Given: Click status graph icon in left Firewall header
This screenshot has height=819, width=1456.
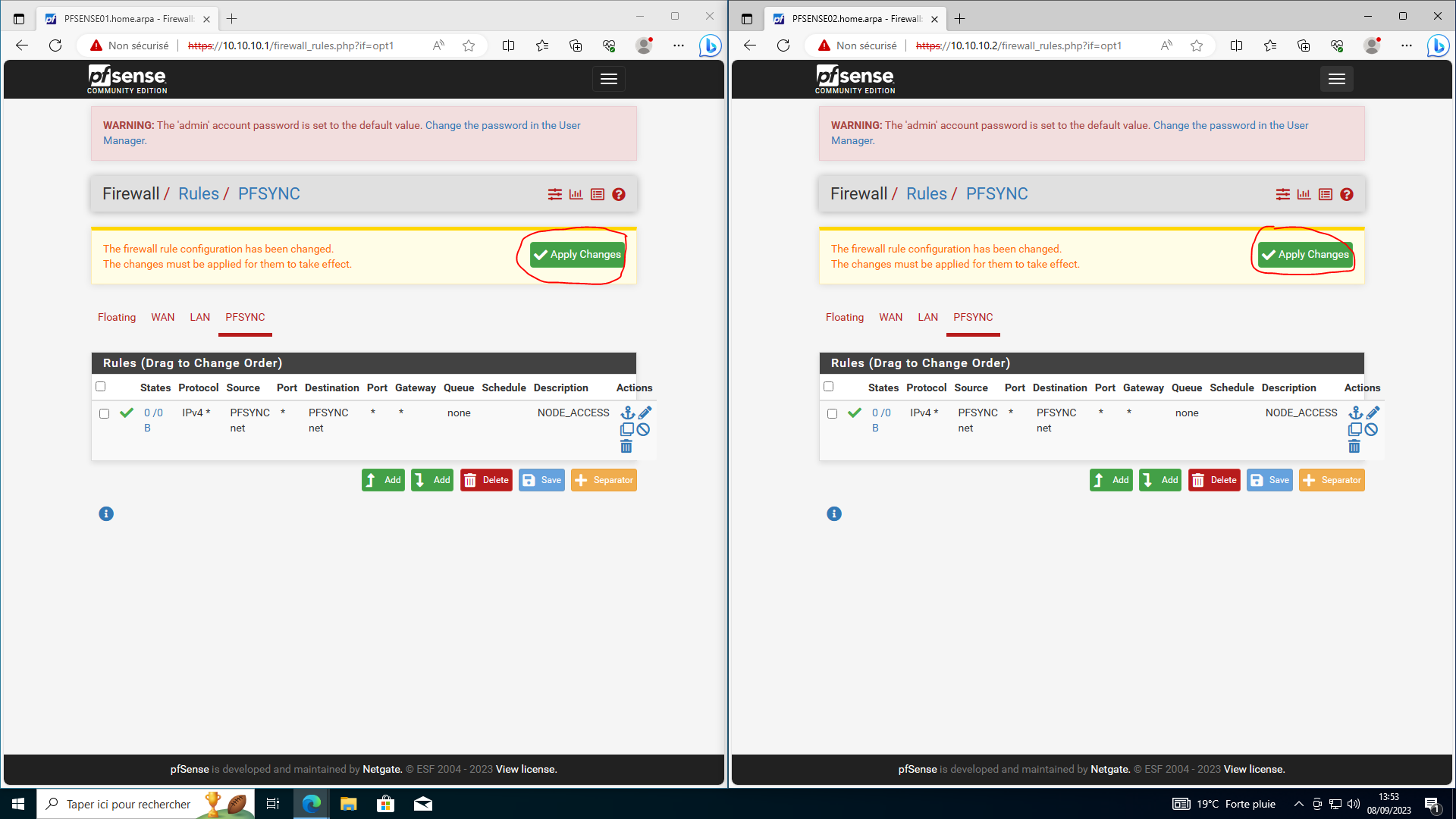Looking at the screenshot, I should click(x=576, y=194).
